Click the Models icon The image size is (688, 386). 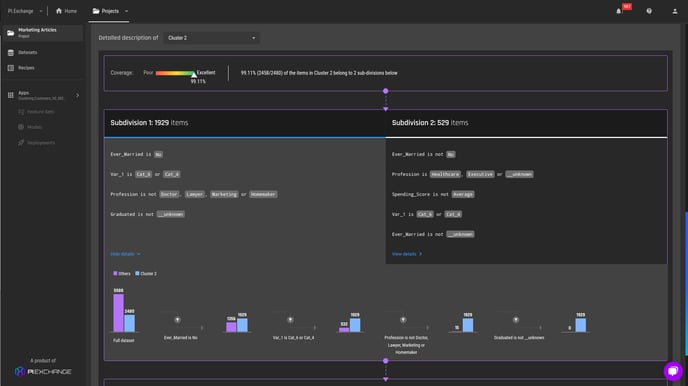point(21,127)
